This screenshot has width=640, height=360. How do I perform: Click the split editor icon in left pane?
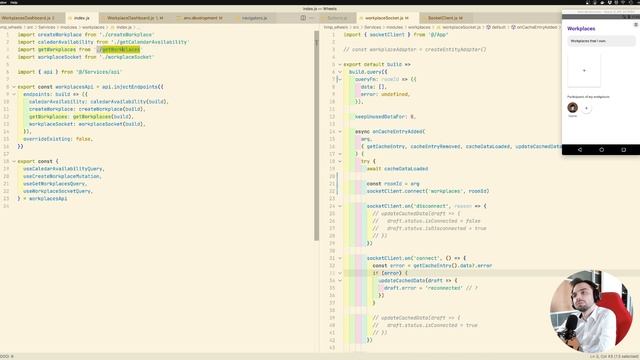(x=303, y=18)
